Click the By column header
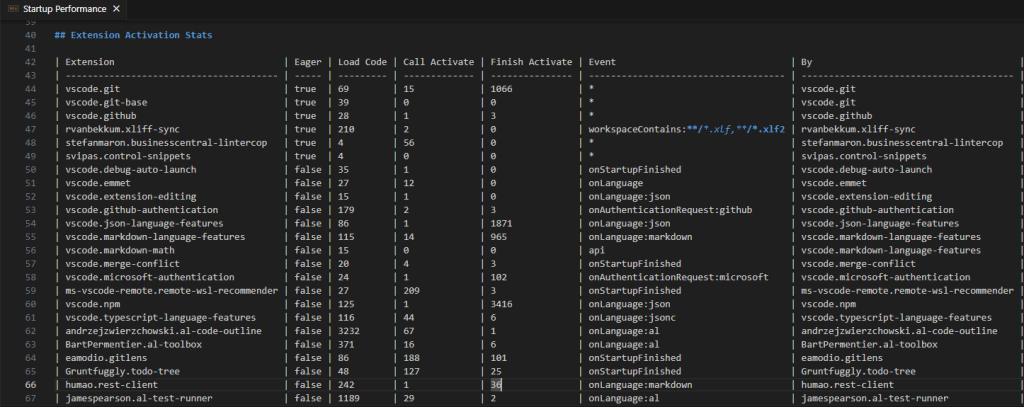Screen dimensions: 1024x407 (806, 62)
